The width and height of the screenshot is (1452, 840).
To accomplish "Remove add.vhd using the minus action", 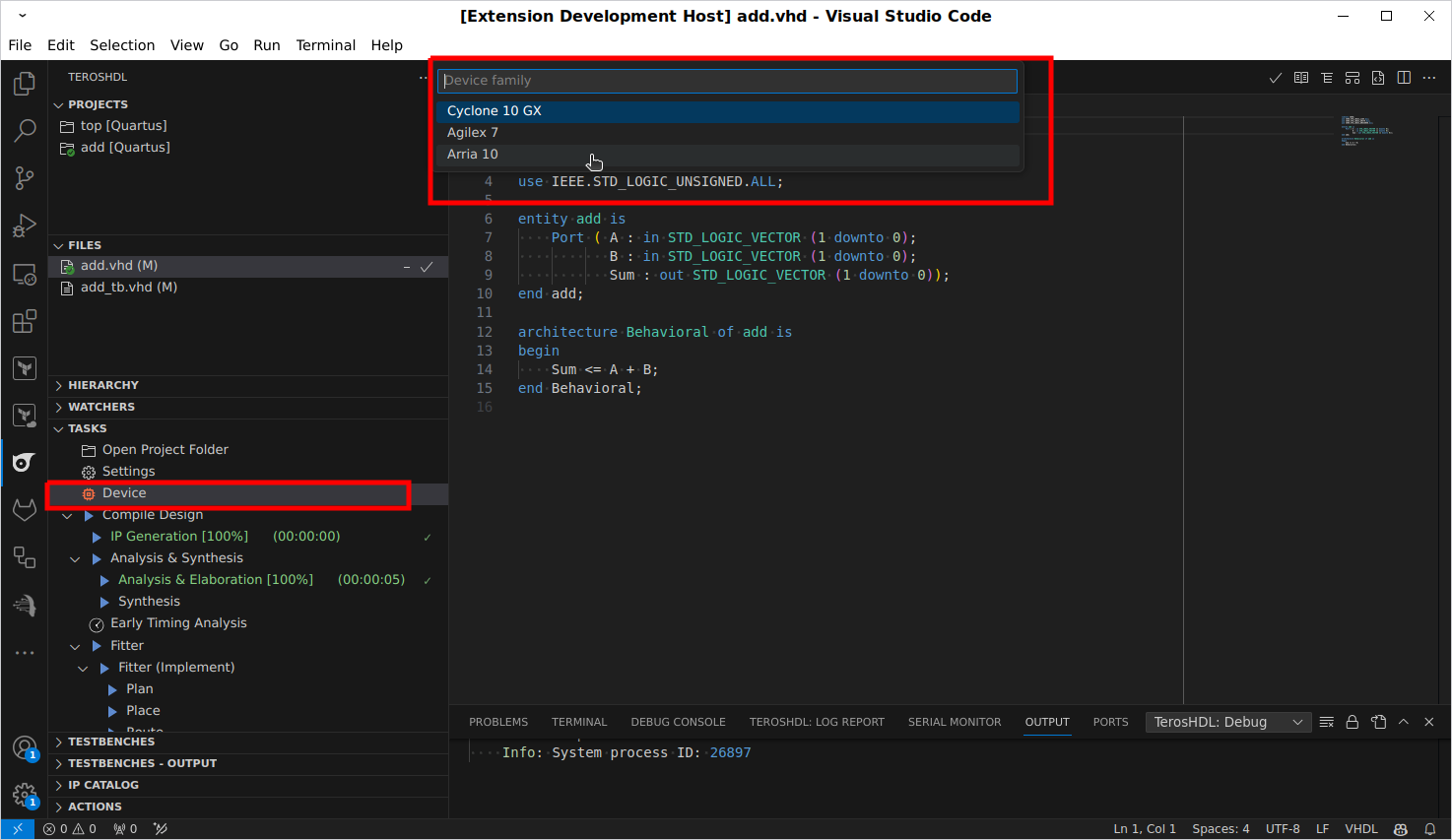I will point(407,267).
